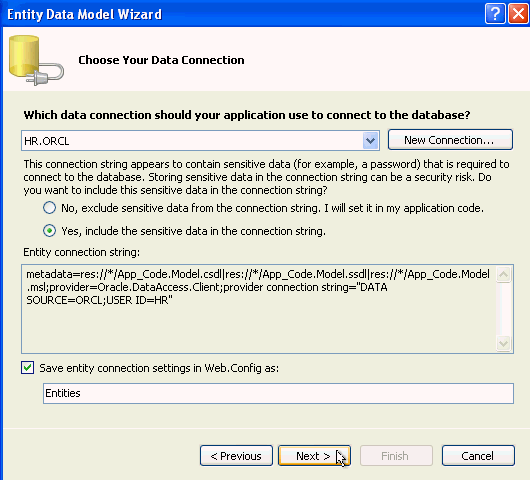Open the HR.ORCL connection dropdown arrow
This screenshot has width=530, height=480.
[370, 140]
